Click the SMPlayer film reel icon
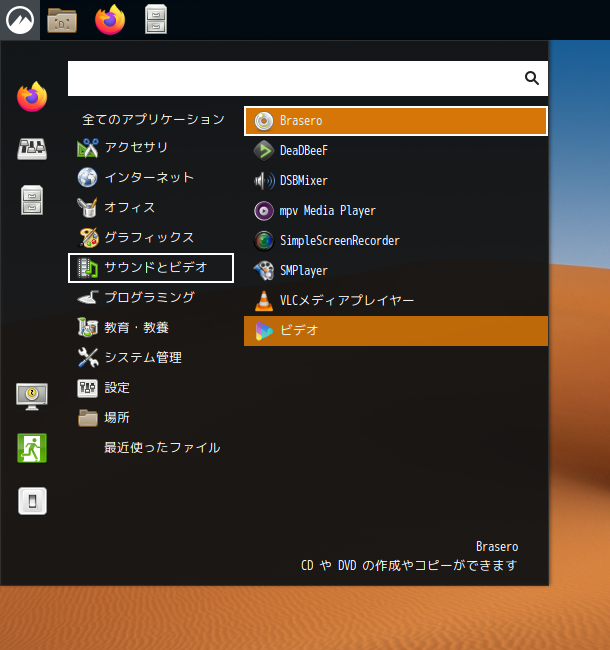Image resolution: width=610 pixels, height=650 pixels. pyautogui.click(x=264, y=270)
